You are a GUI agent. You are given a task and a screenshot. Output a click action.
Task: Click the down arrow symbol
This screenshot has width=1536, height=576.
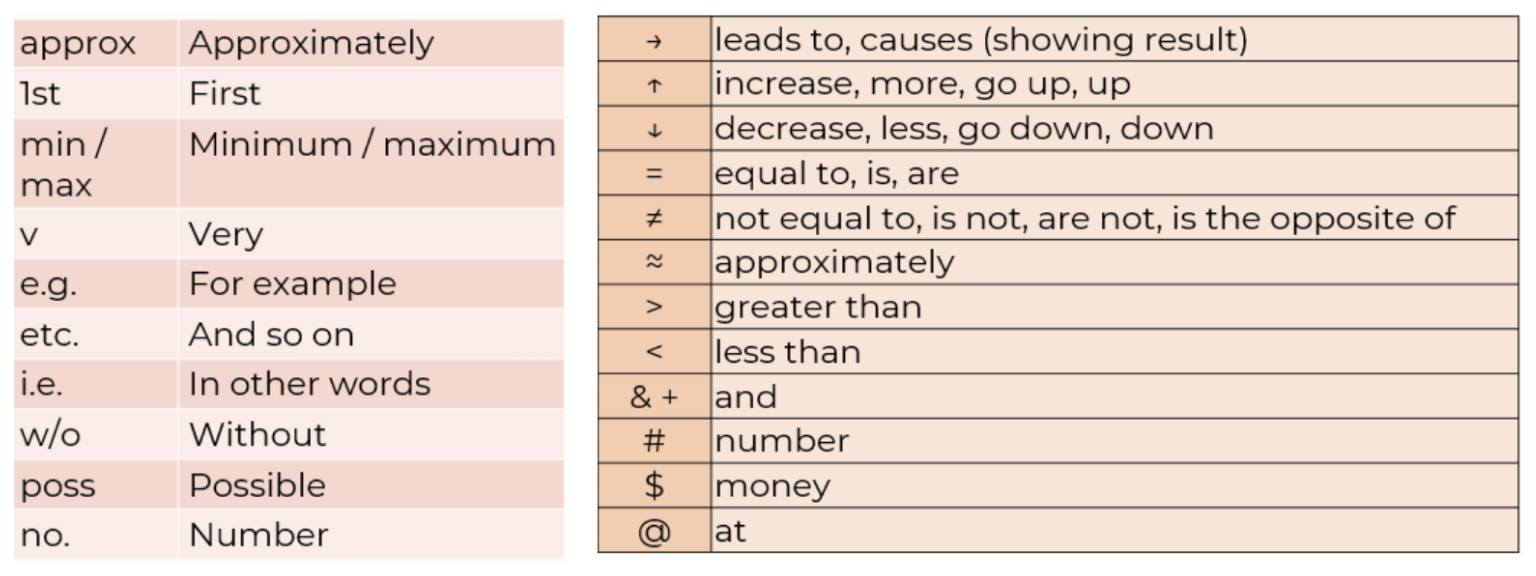click(x=654, y=130)
